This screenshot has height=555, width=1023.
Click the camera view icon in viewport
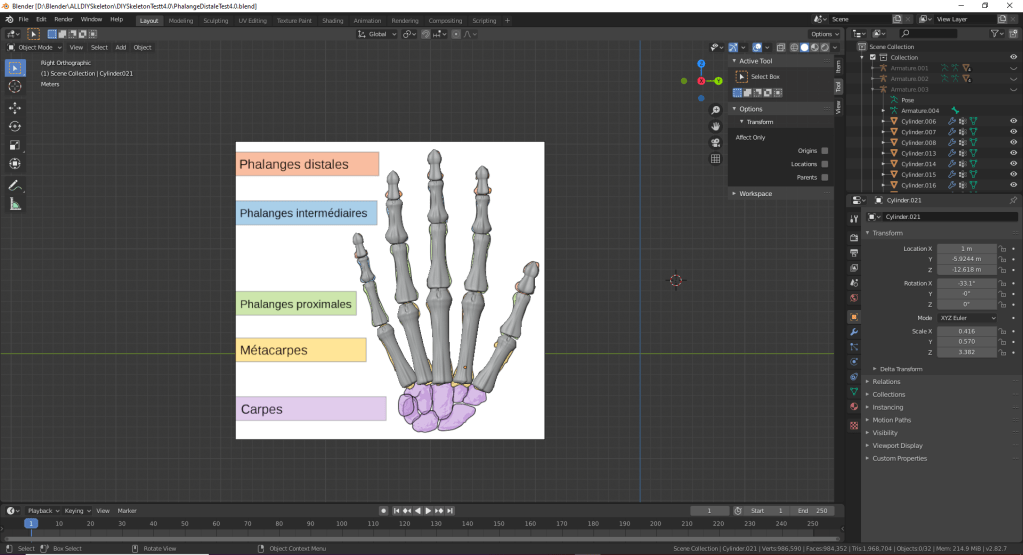pos(716,142)
